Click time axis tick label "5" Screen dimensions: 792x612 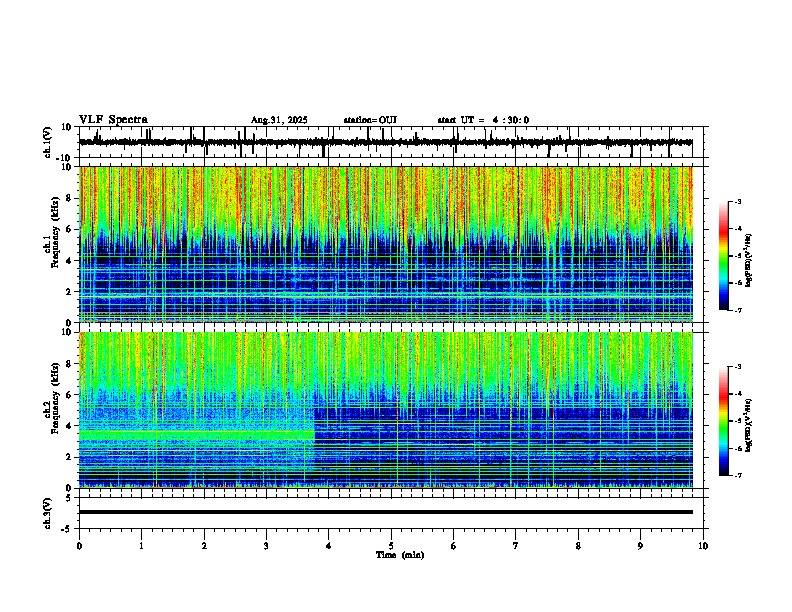pos(391,546)
